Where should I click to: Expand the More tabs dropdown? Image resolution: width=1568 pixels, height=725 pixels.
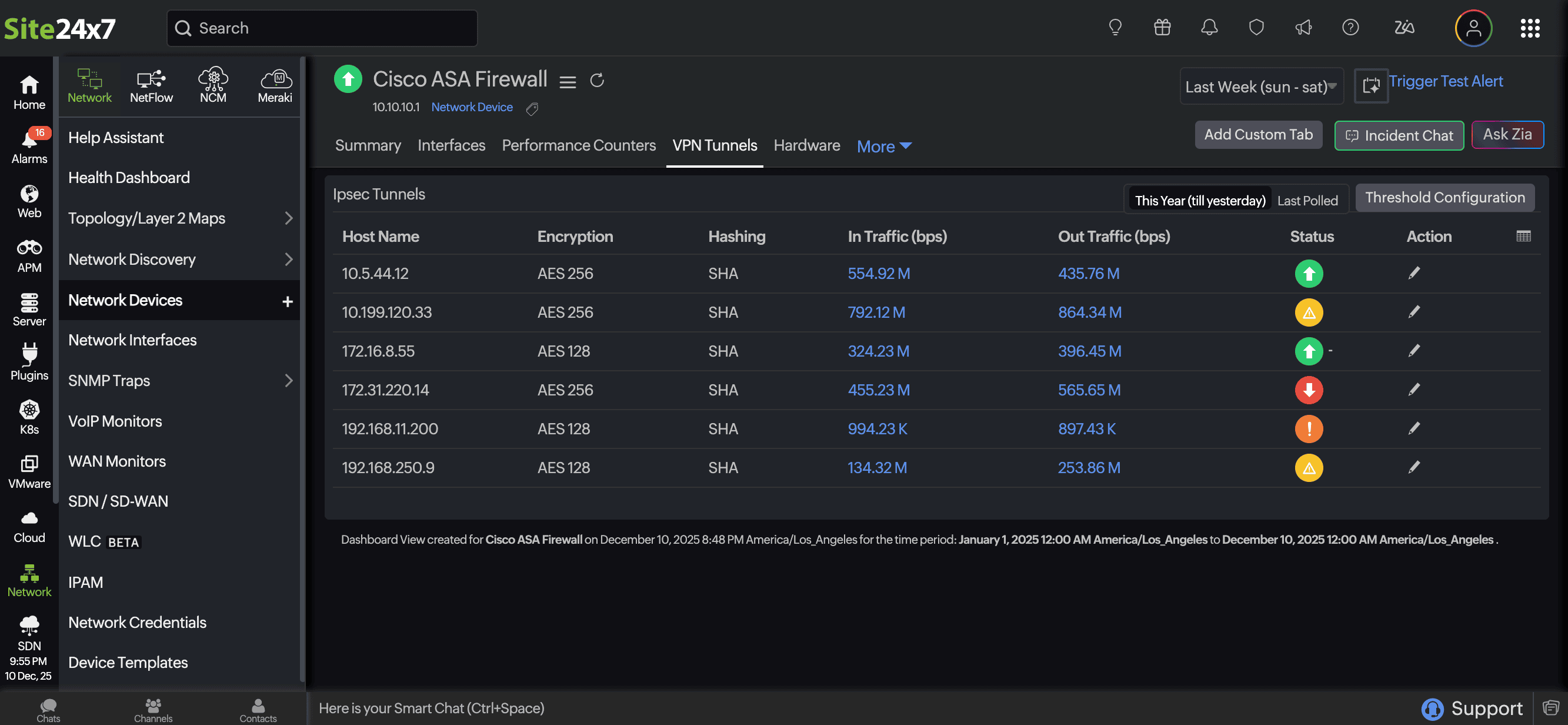tap(884, 145)
